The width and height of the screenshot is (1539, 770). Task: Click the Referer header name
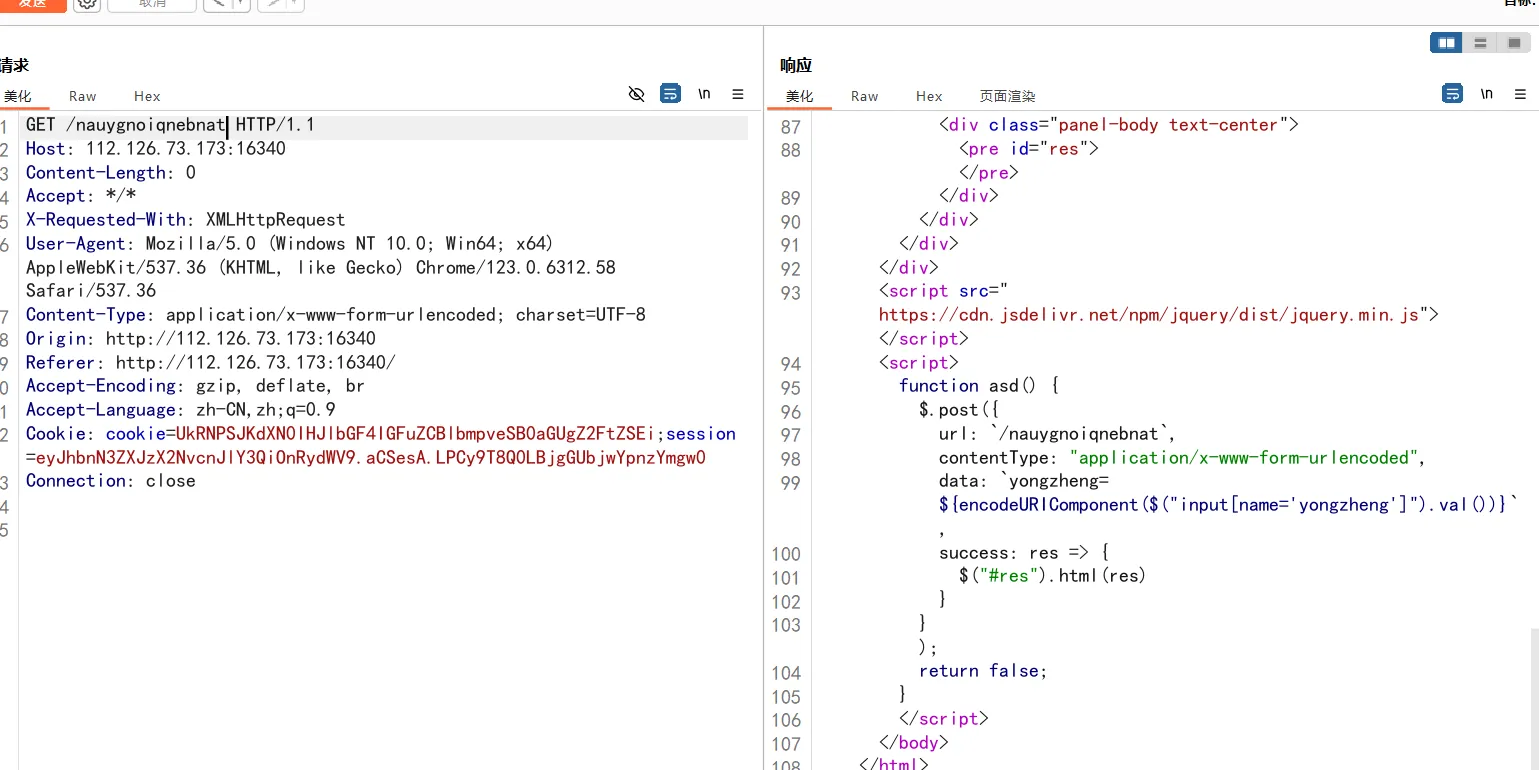pos(61,363)
